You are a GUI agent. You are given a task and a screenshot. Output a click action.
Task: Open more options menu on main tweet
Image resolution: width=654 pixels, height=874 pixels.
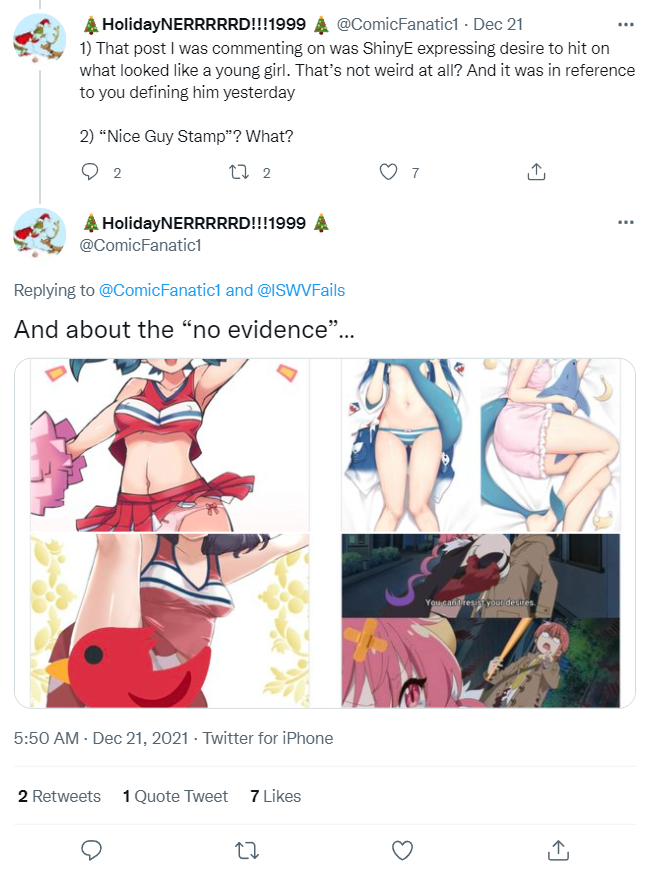pos(626,222)
